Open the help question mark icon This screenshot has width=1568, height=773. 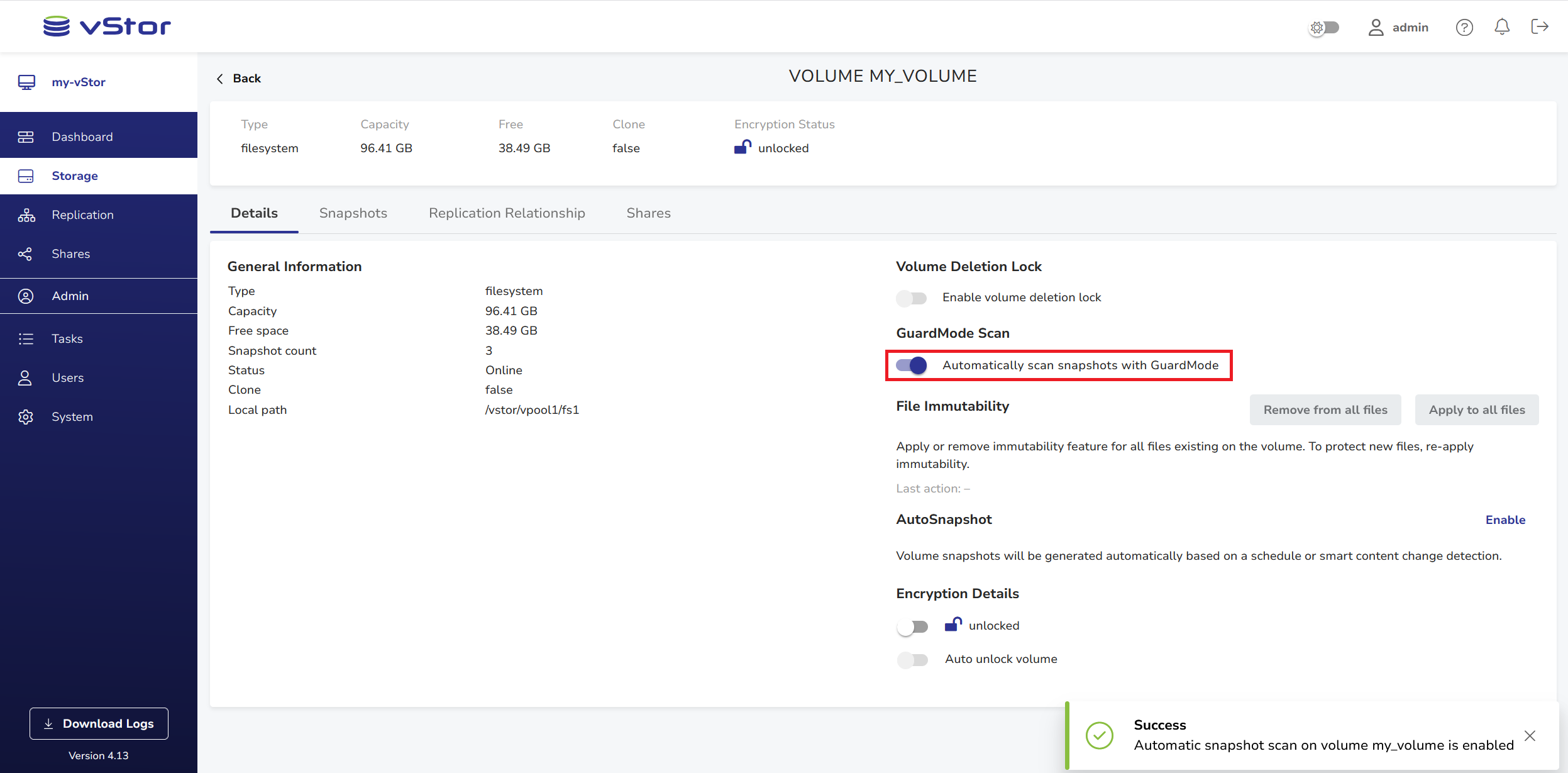point(1464,27)
